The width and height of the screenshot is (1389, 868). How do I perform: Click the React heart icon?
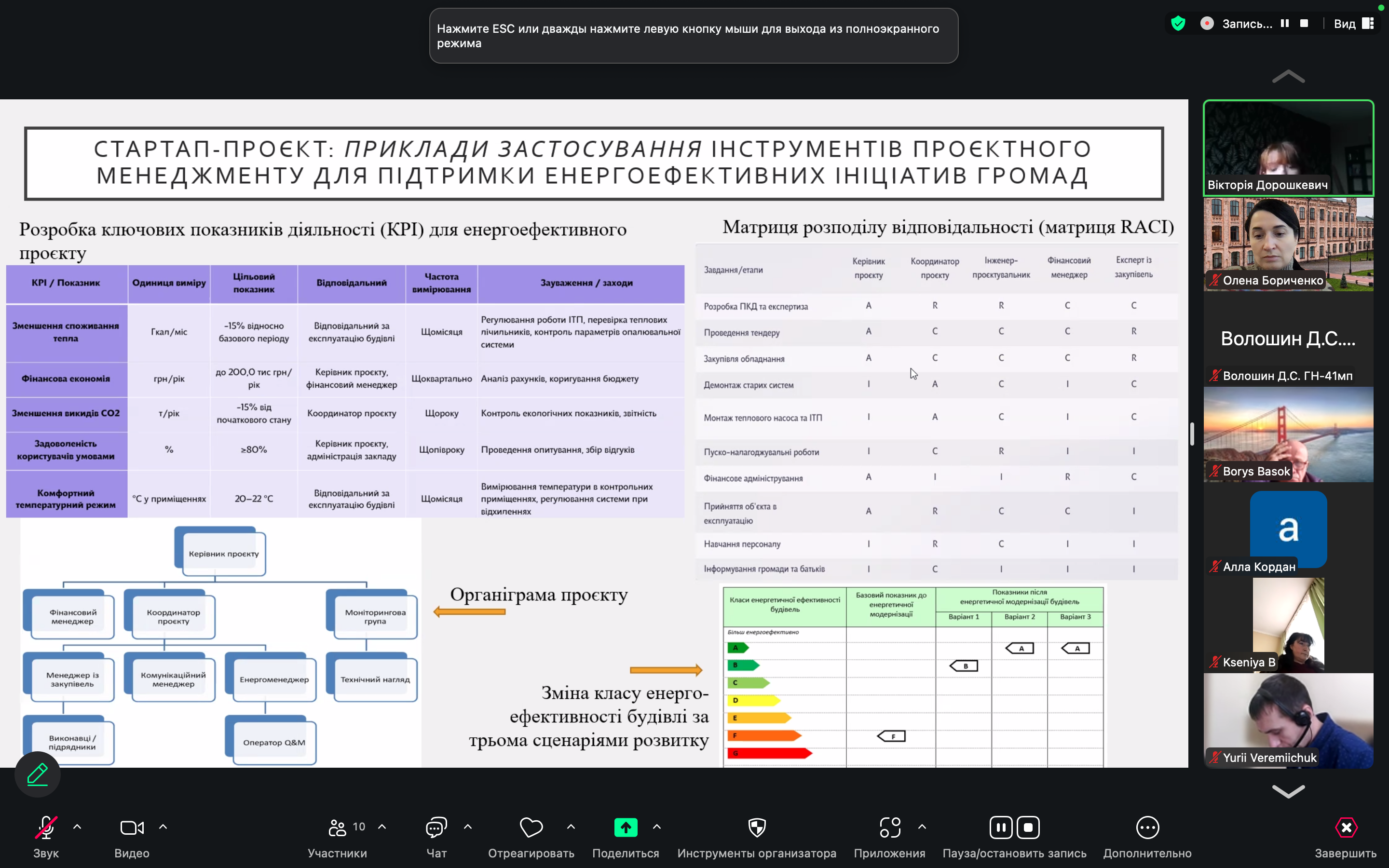coord(531,827)
